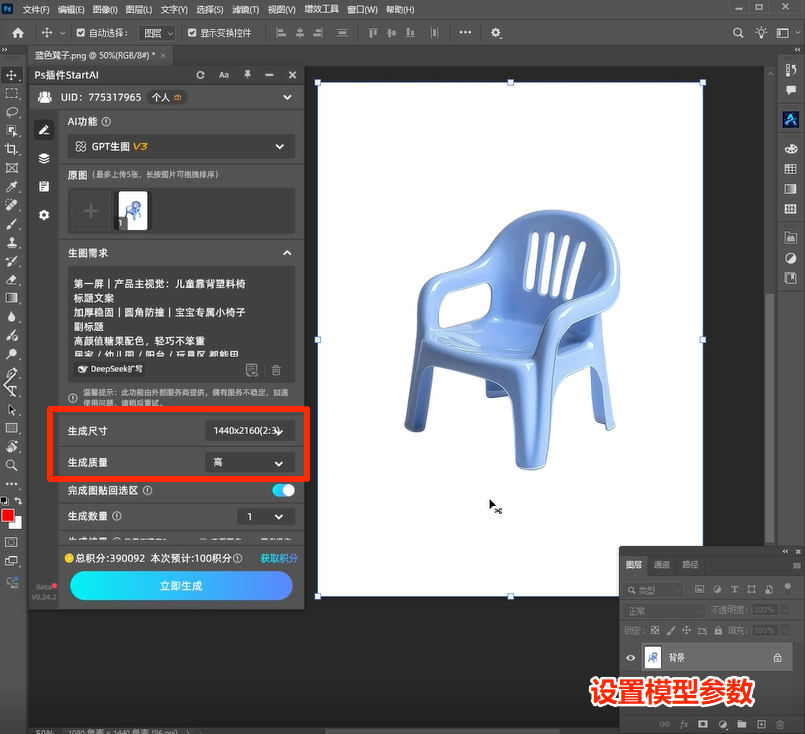
Task: Click the Home icon in options bar
Action: (x=18, y=33)
